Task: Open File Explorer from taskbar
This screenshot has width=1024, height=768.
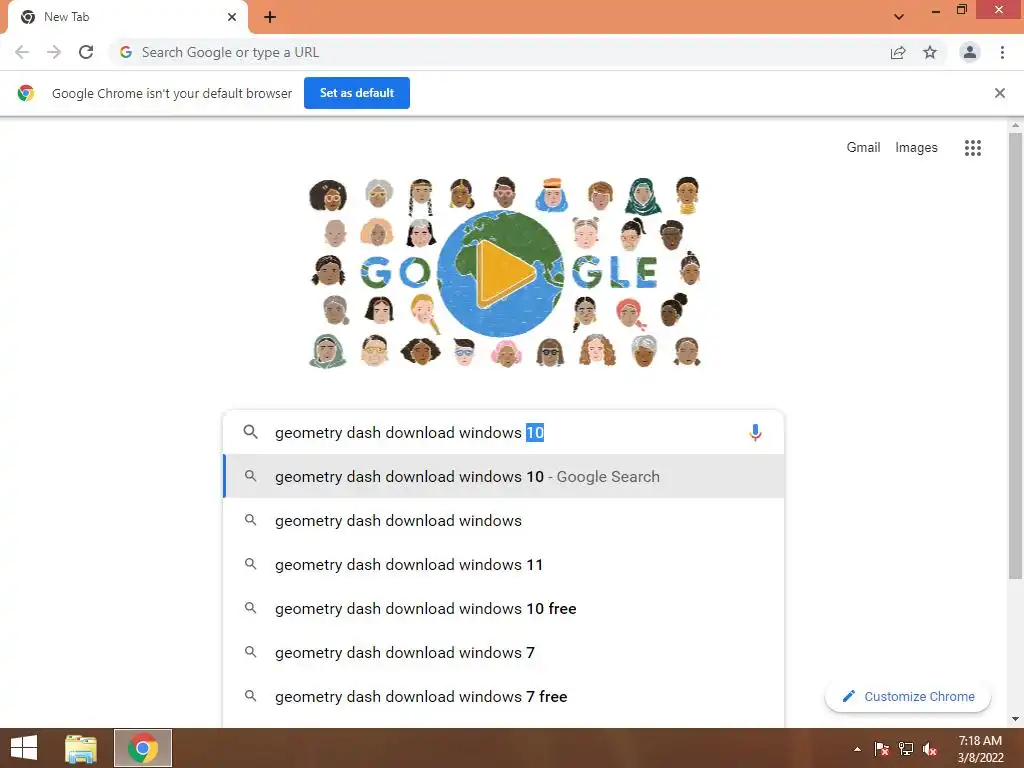Action: point(81,748)
